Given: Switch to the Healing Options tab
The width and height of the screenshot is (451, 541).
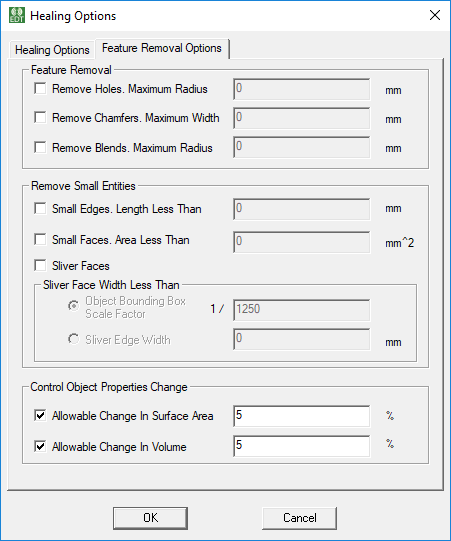Looking at the screenshot, I should 52,50.
